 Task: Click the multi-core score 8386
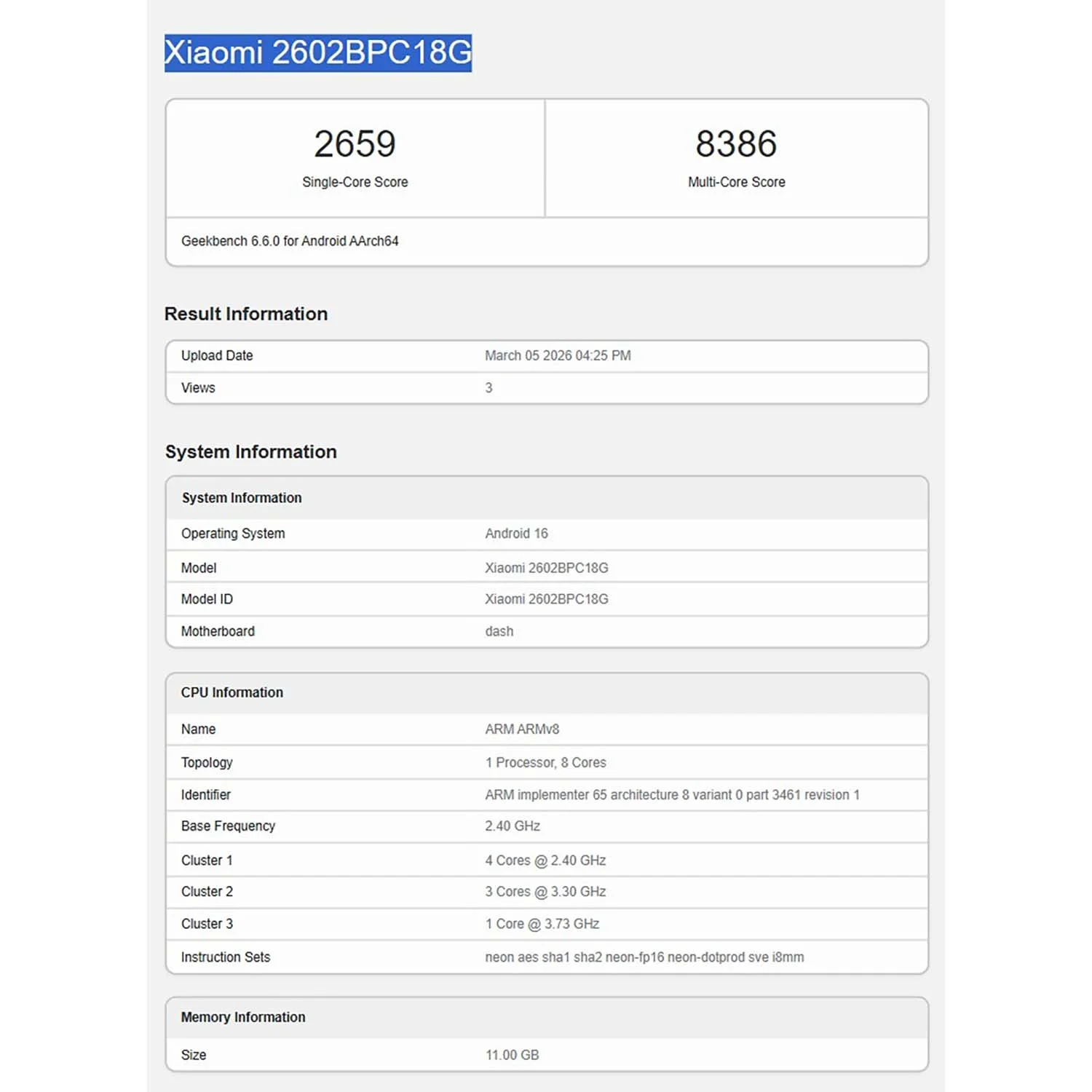[736, 144]
